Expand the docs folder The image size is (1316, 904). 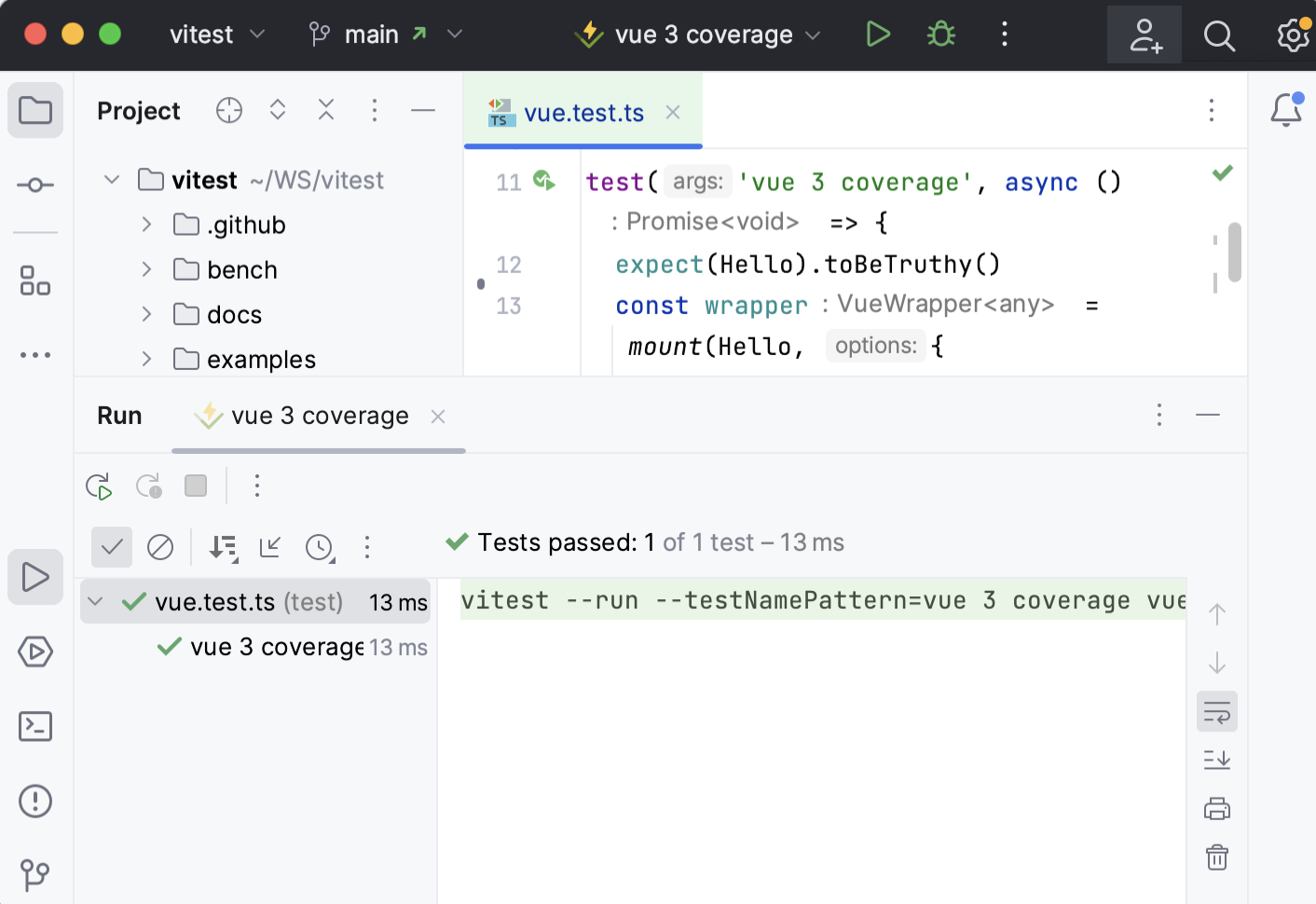click(146, 313)
